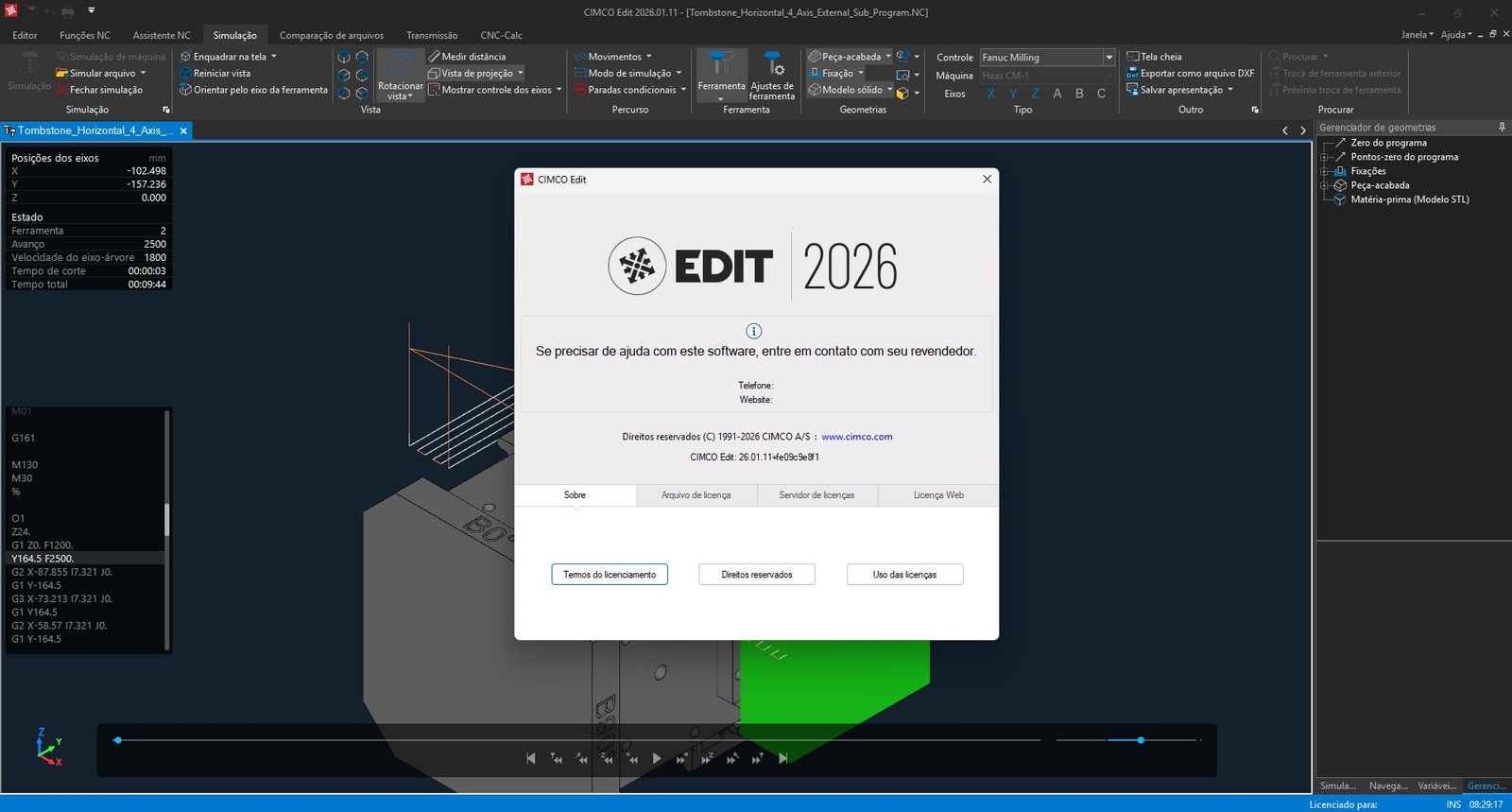
Task: Expand Fixações tree node
Action: click(1325, 171)
